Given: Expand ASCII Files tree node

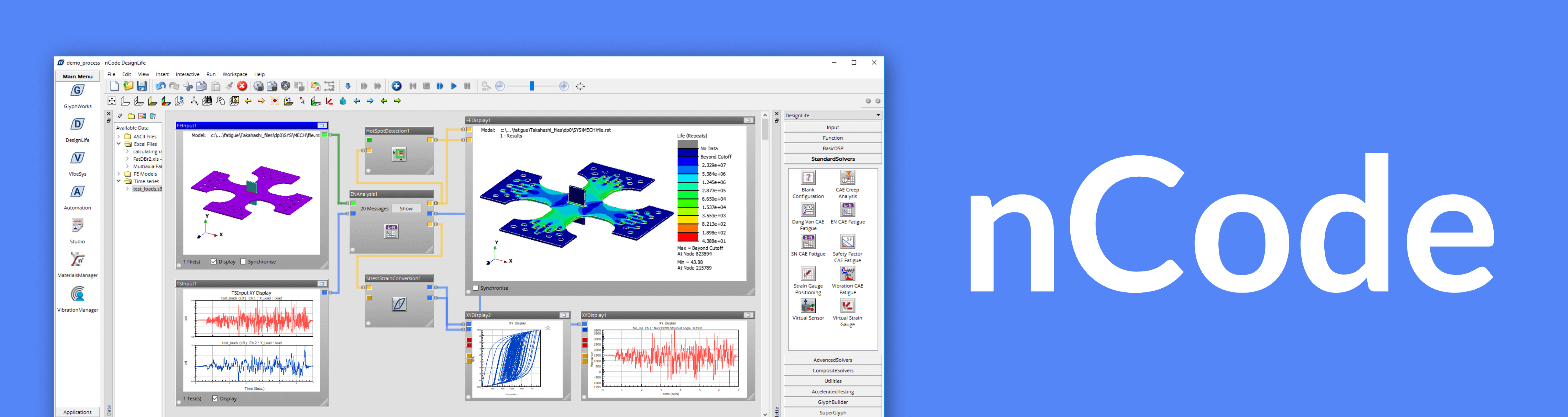Looking at the screenshot, I should pos(119,136).
